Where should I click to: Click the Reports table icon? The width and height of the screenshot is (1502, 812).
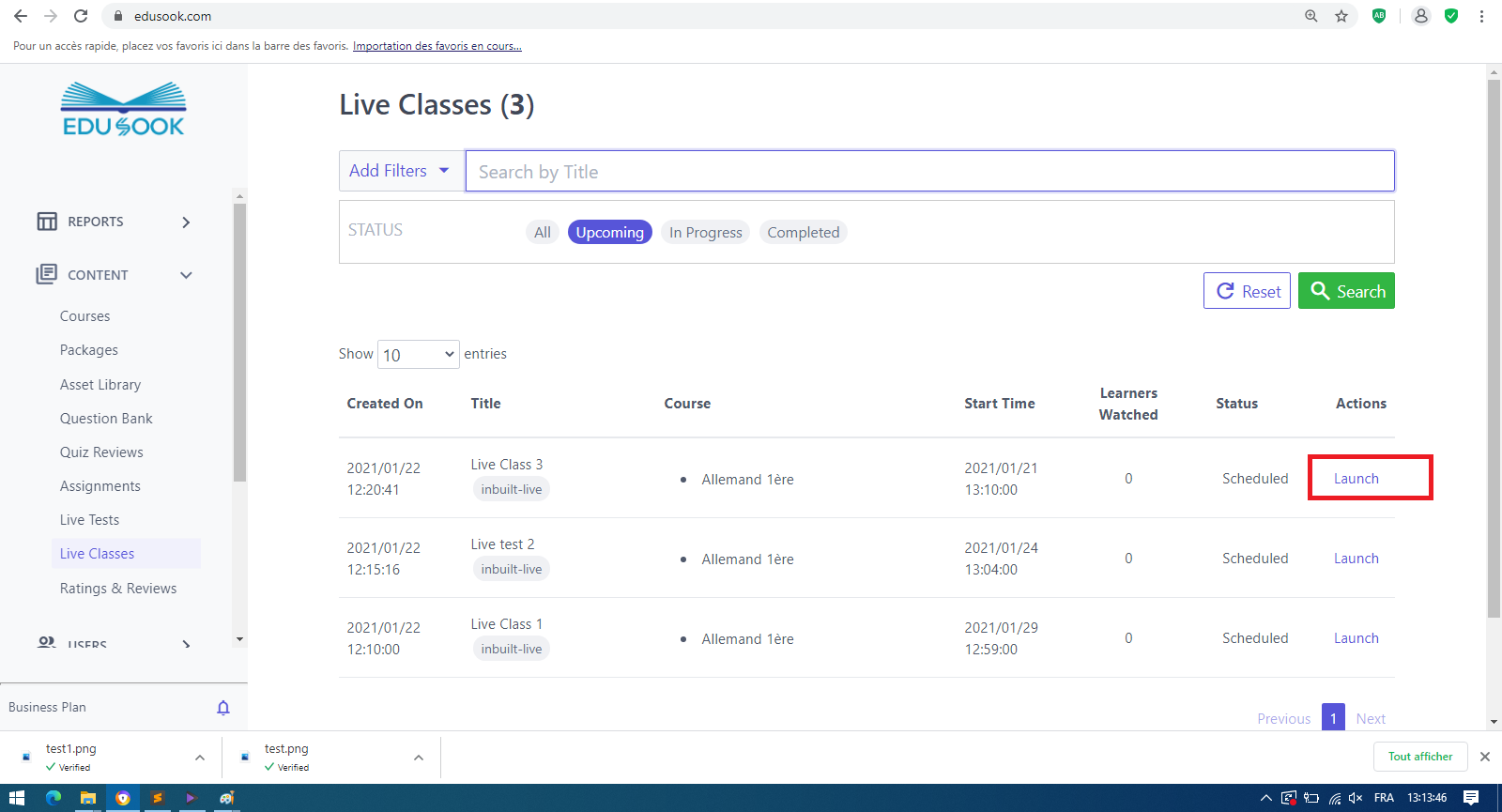47,222
